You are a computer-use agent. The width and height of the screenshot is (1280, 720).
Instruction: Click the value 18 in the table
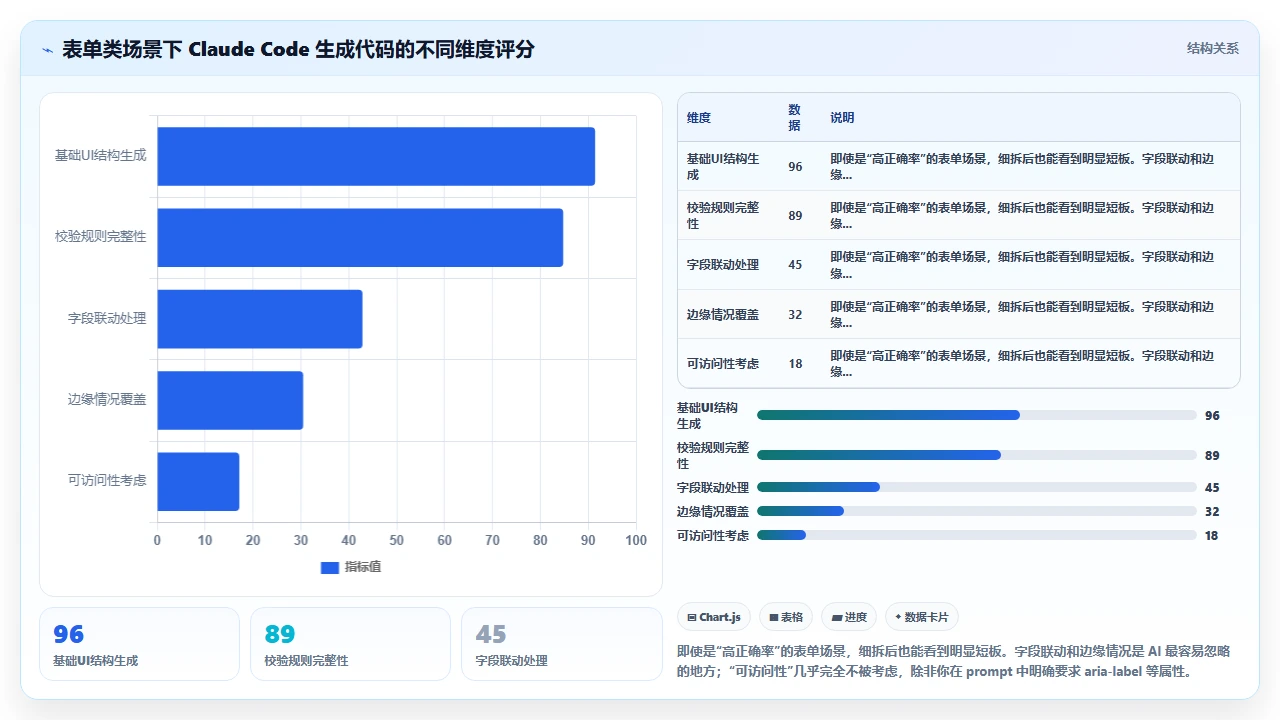click(x=795, y=364)
